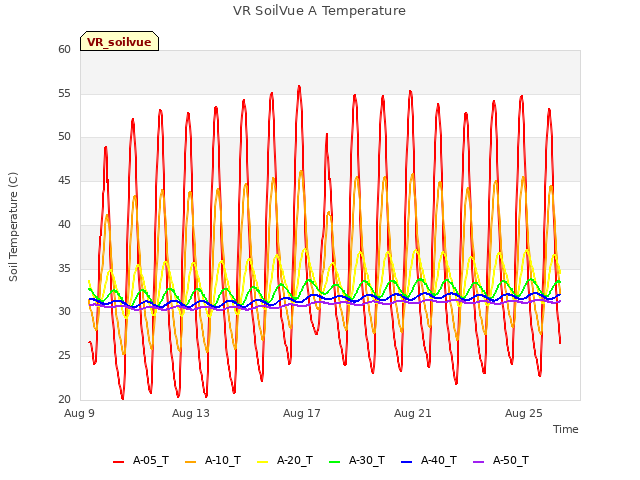Click the 60 y-axis tick label
This screenshot has height=480, width=640.
(64, 49)
